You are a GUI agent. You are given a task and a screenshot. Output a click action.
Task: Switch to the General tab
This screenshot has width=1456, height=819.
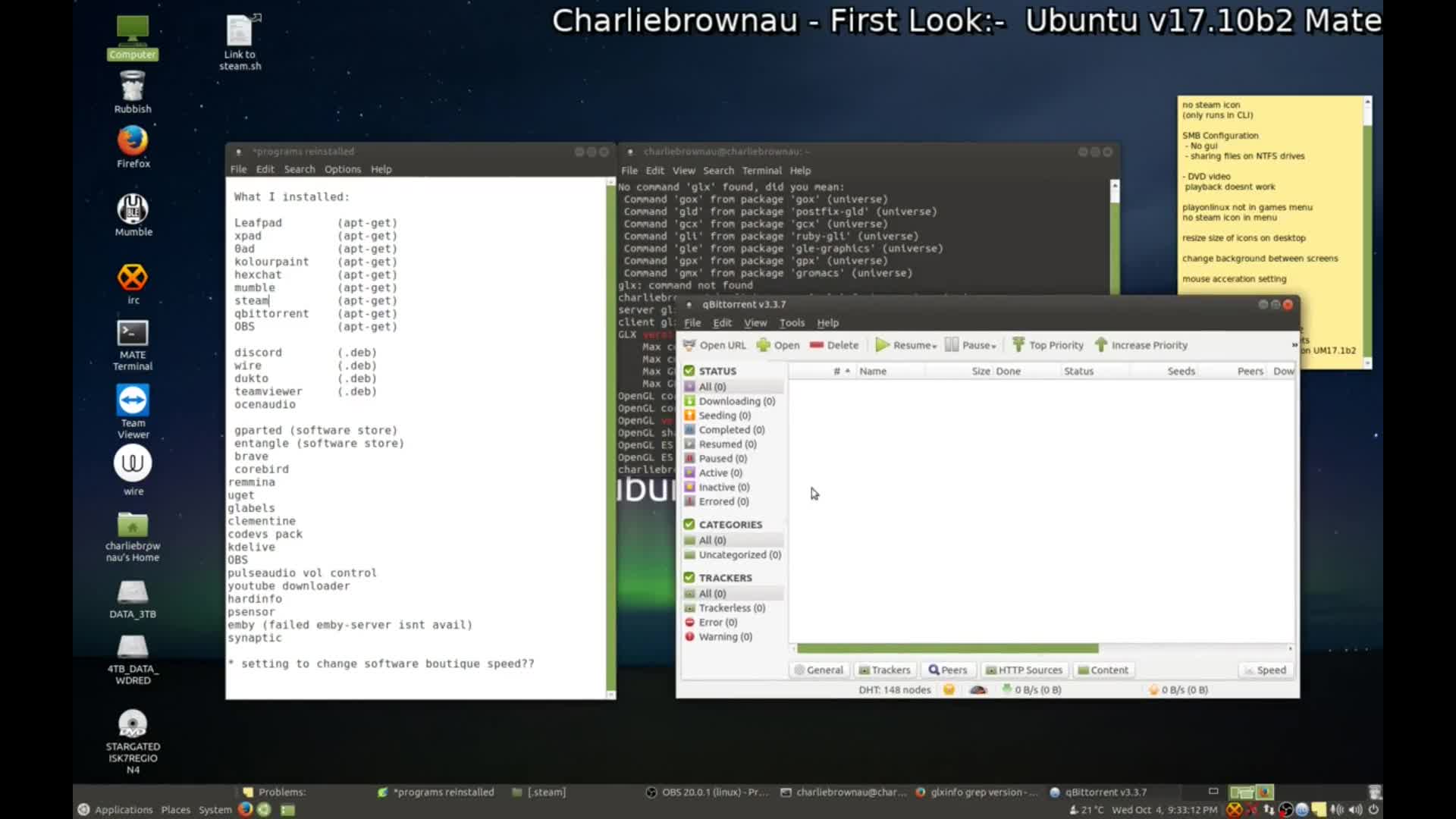coord(818,670)
